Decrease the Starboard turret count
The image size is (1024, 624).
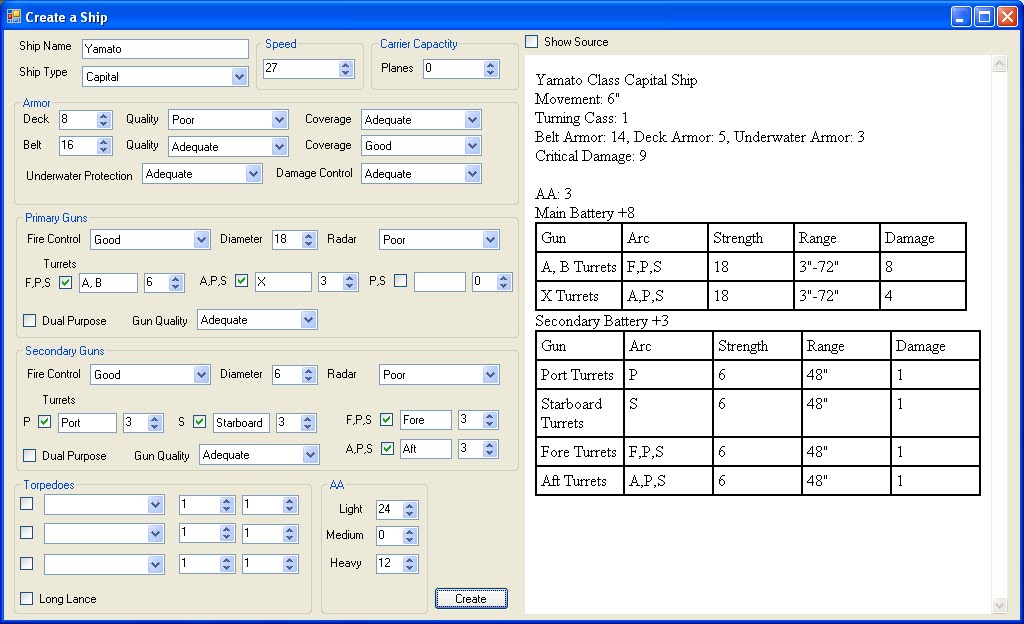point(308,427)
